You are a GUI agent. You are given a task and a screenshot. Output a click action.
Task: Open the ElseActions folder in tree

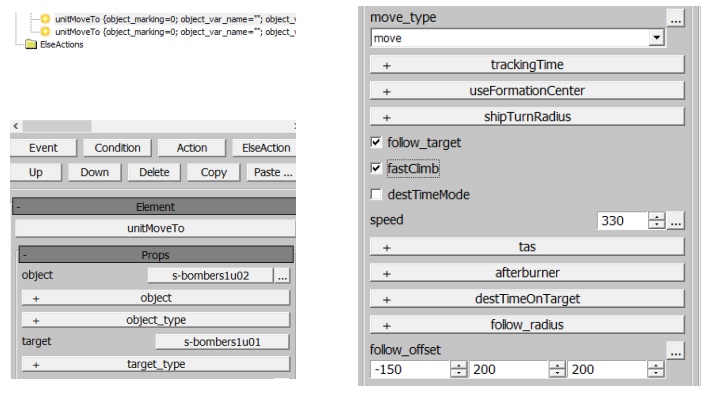tap(61, 45)
